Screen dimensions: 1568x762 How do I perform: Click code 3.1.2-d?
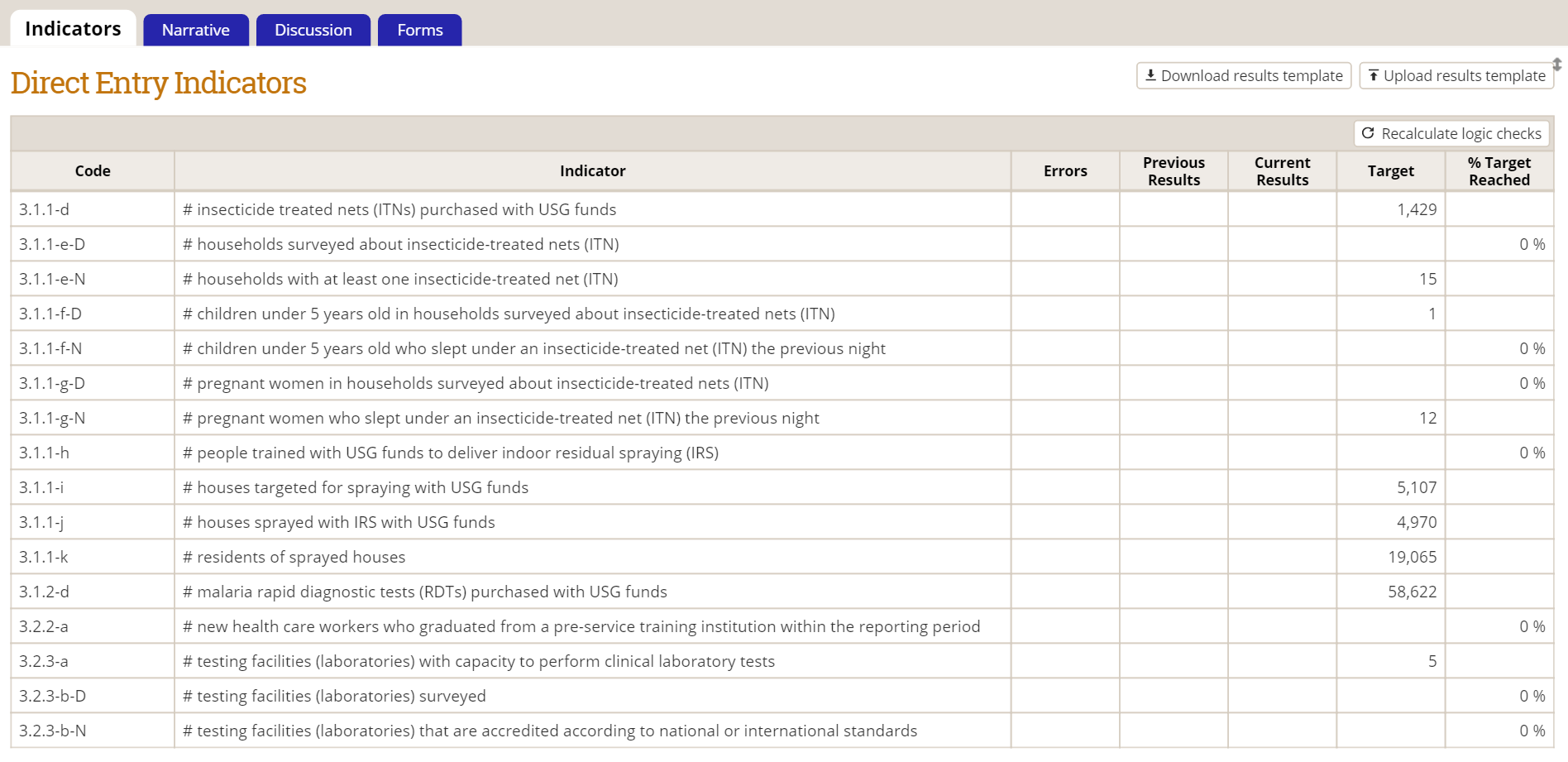click(x=45, y=592)
